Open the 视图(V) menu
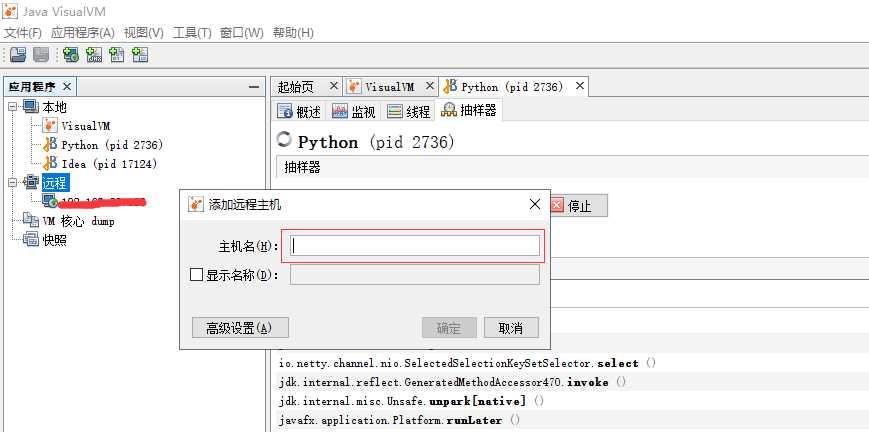The image size is (869, 432). pyautogui.click(x=144, y=33)
